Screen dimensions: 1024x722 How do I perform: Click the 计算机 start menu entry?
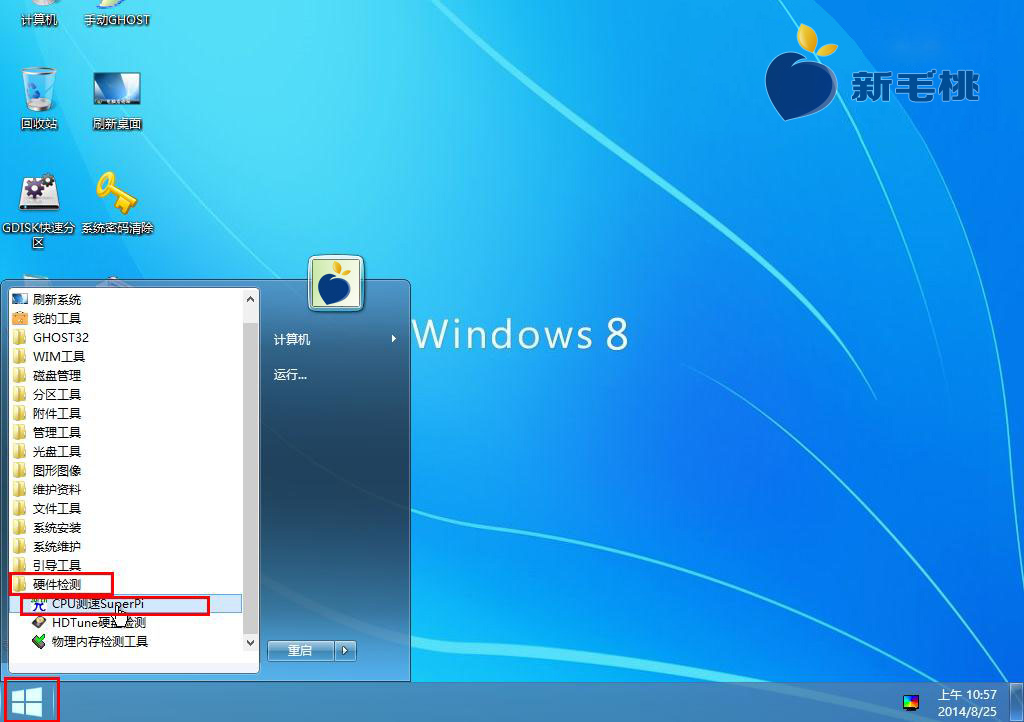coord(335,339)
